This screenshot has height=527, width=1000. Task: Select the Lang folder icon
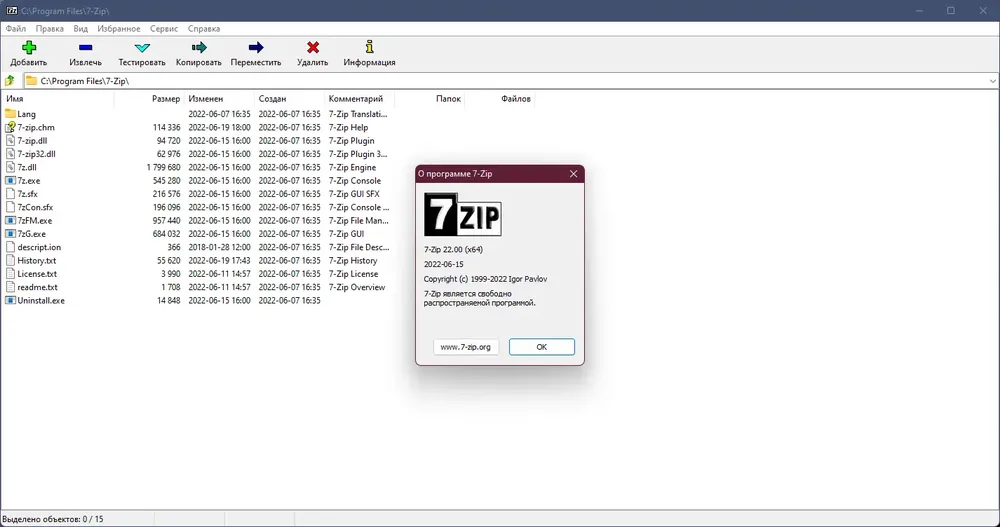10,114
